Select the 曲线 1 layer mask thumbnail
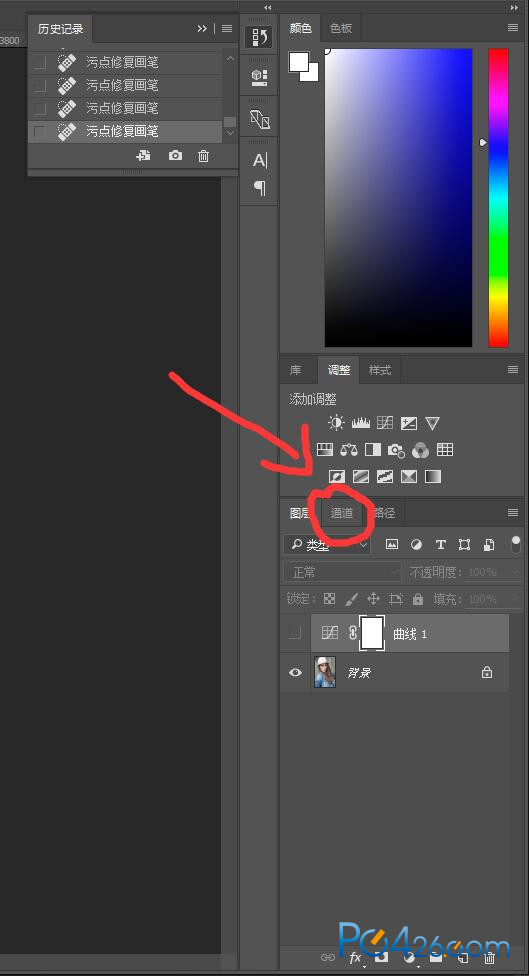 coord(372,633)
